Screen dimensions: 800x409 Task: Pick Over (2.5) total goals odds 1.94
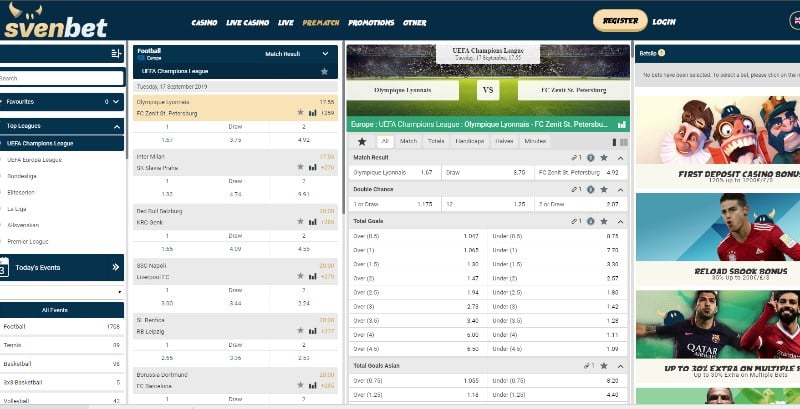(x=418, y=293)
